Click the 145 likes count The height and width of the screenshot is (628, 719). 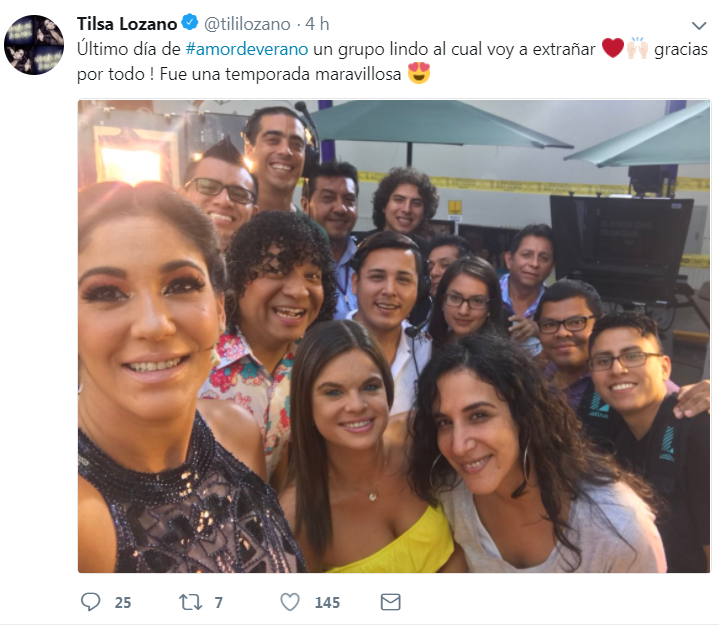[x=327, y=602]
